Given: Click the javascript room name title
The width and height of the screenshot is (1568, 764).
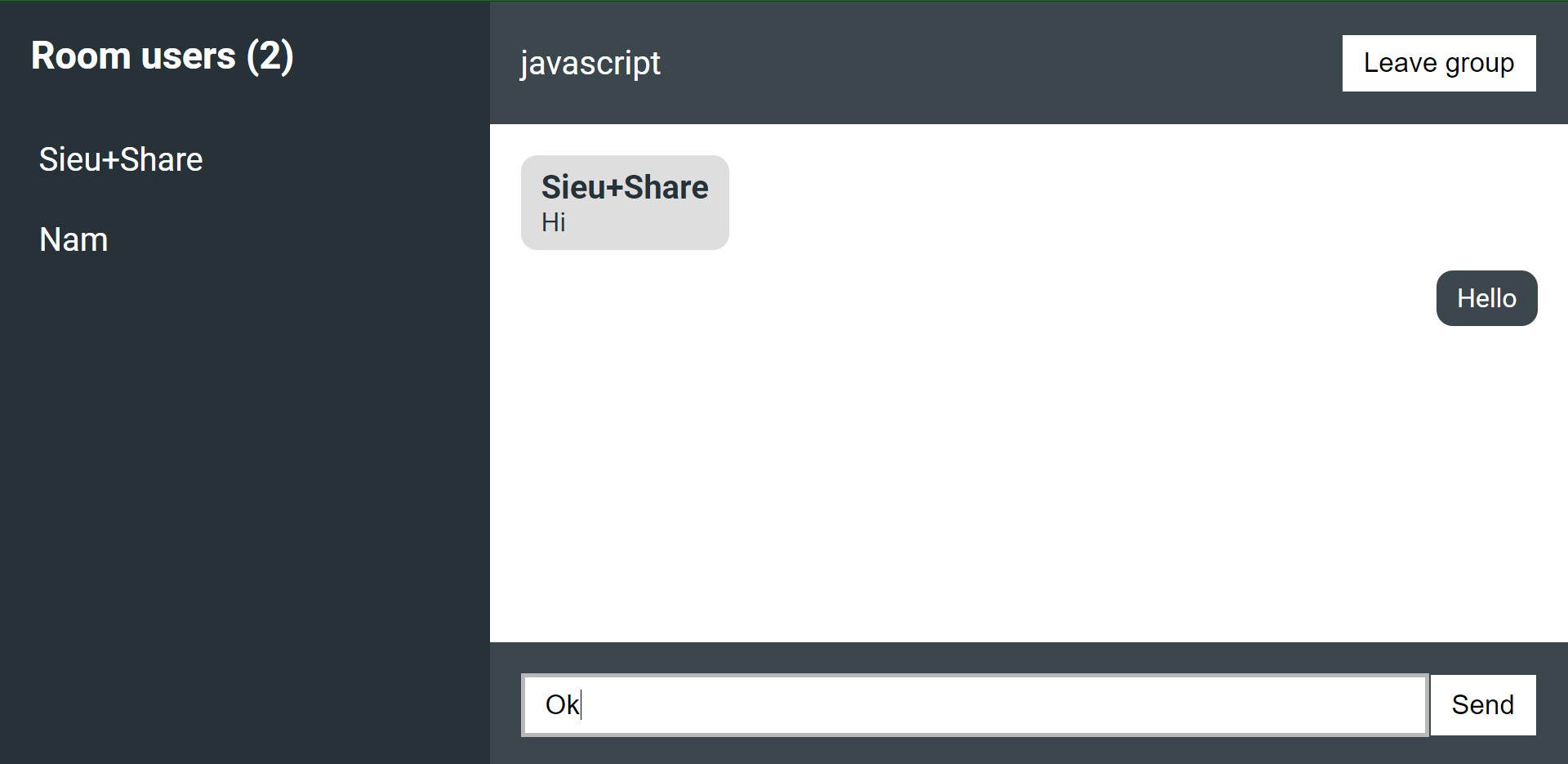Looking at the screenshot, I should [590, 63].
